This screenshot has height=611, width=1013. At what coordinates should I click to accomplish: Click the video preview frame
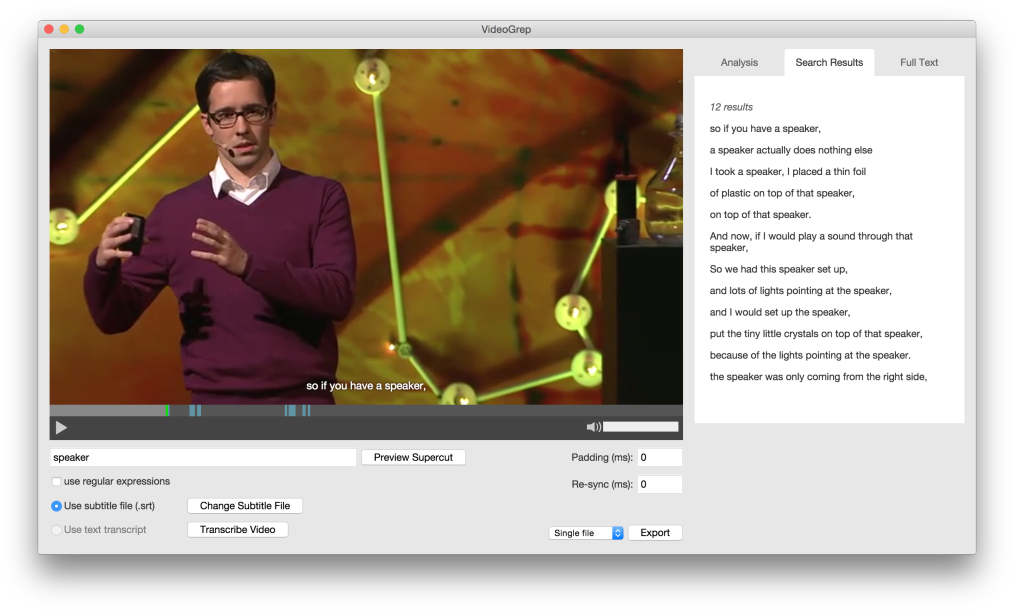point(366,227)
